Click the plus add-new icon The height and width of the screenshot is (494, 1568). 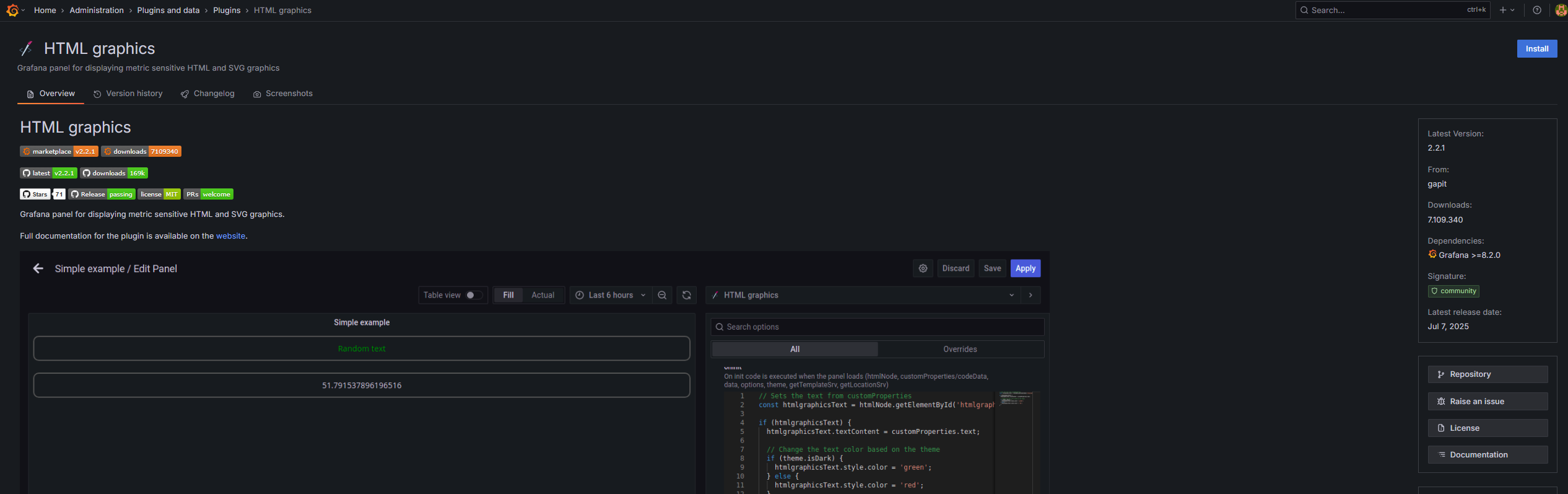point(1502,10)
